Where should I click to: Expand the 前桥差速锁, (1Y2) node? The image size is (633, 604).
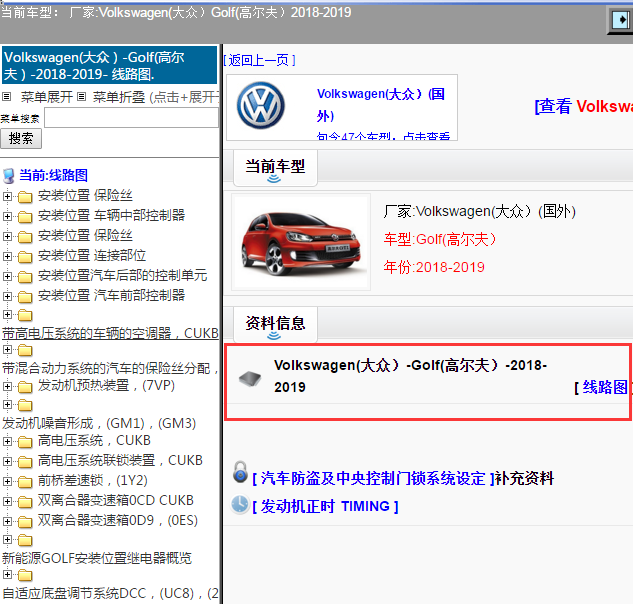(x=7, y=481)
